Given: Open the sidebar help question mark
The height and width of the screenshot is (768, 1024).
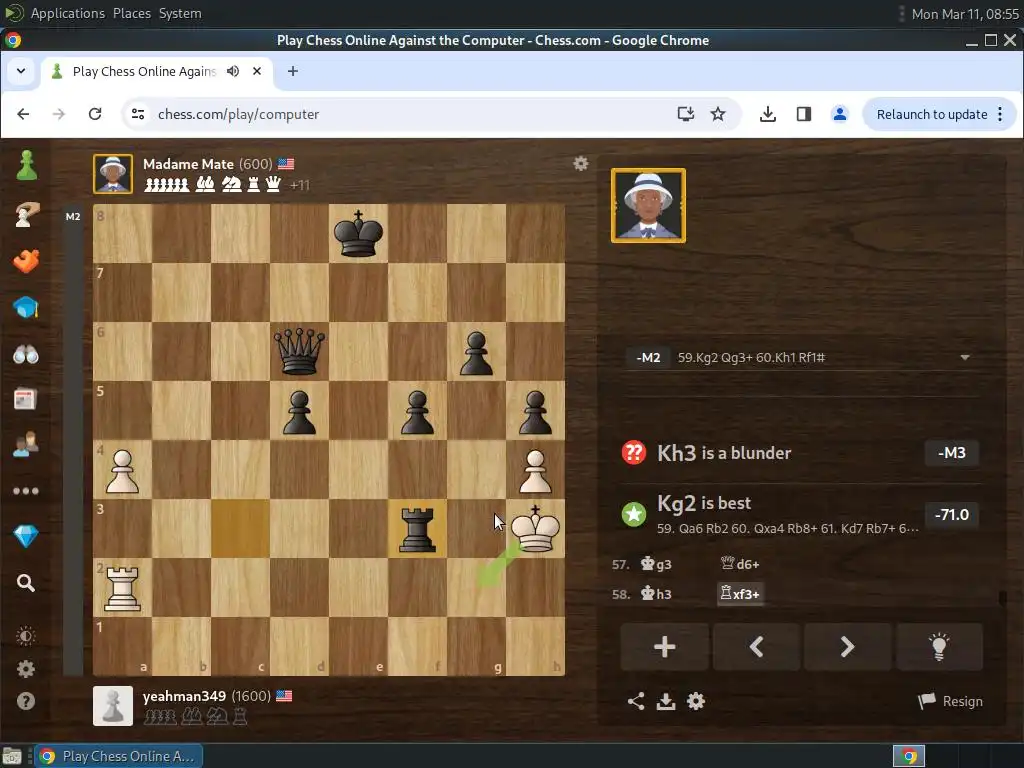Looking at the screenshot, I should coord(26,701).
